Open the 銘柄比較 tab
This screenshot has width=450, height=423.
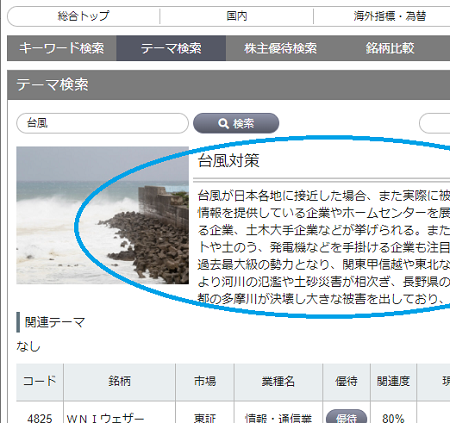click(390, 48)
